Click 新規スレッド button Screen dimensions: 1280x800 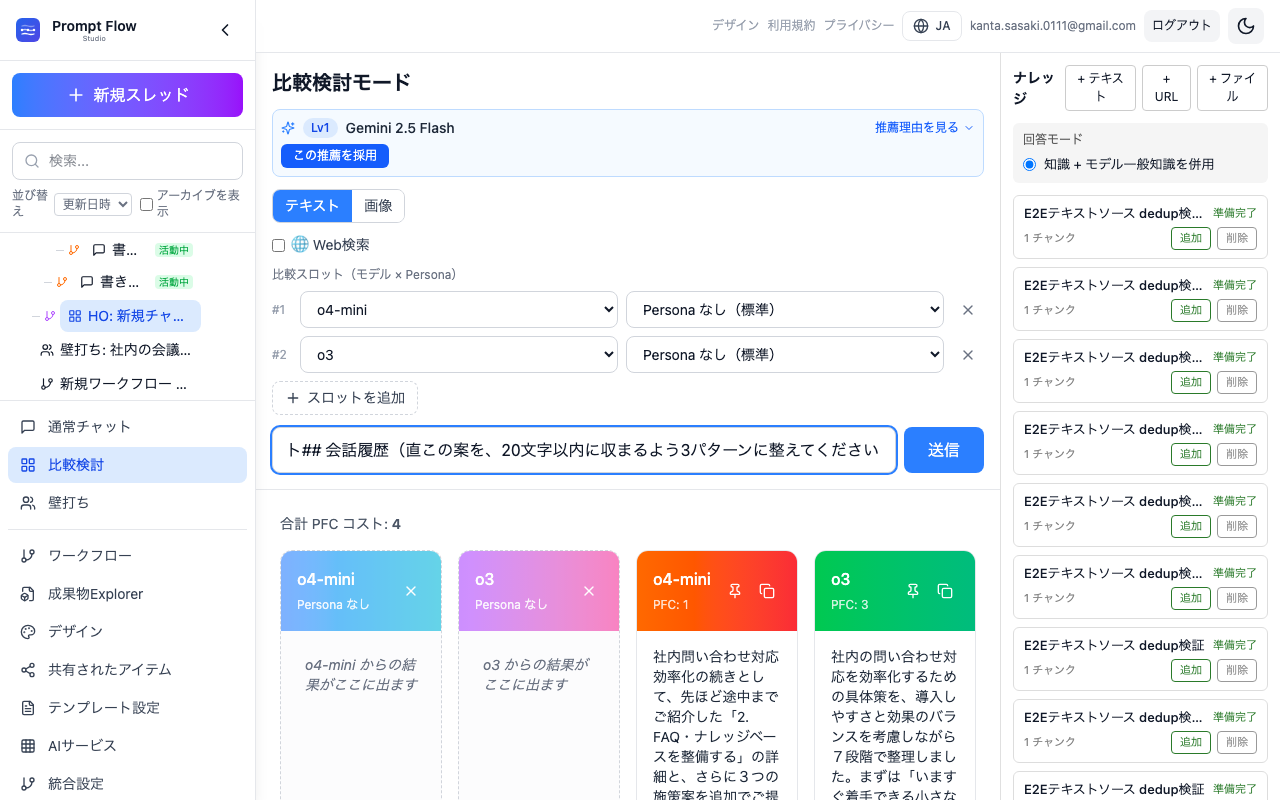(127, 95)
